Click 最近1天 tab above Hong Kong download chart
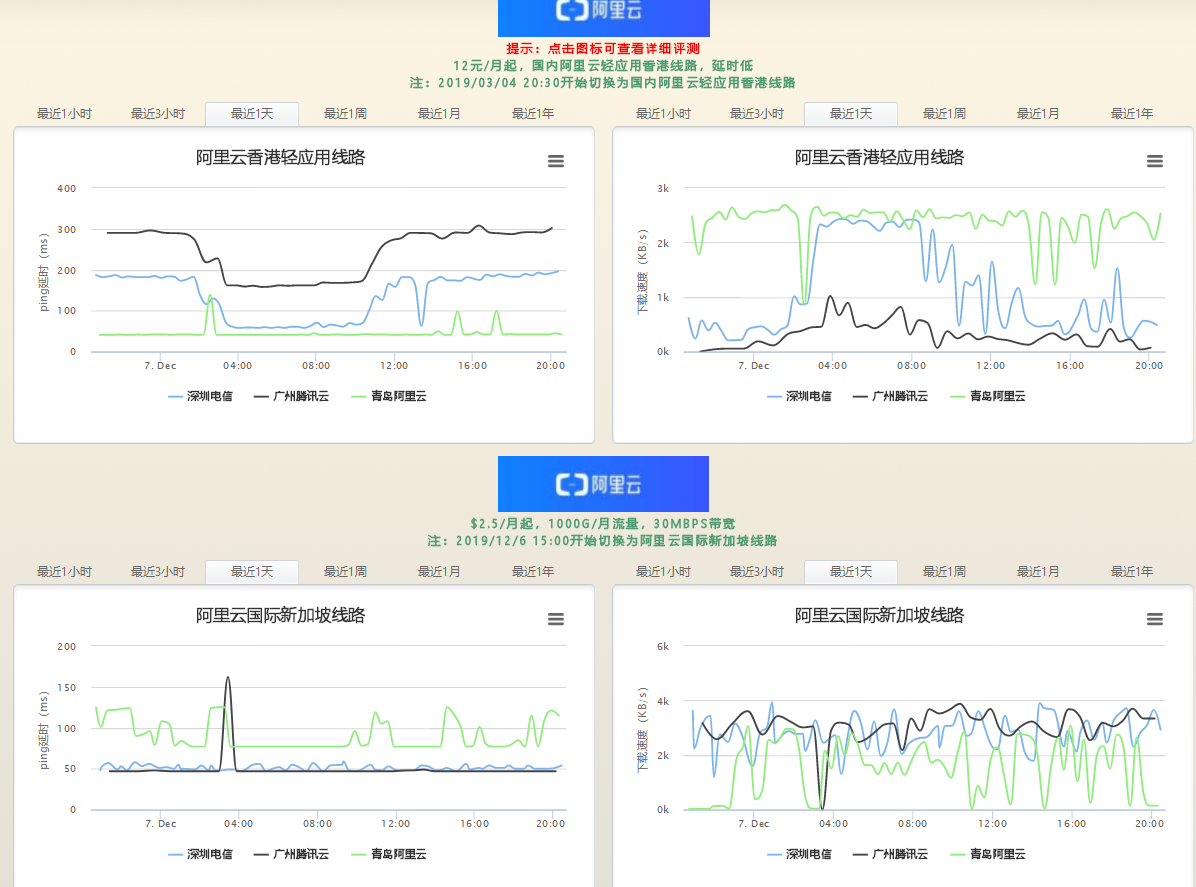The image size is (1196, 887). [x=850, y=114]
